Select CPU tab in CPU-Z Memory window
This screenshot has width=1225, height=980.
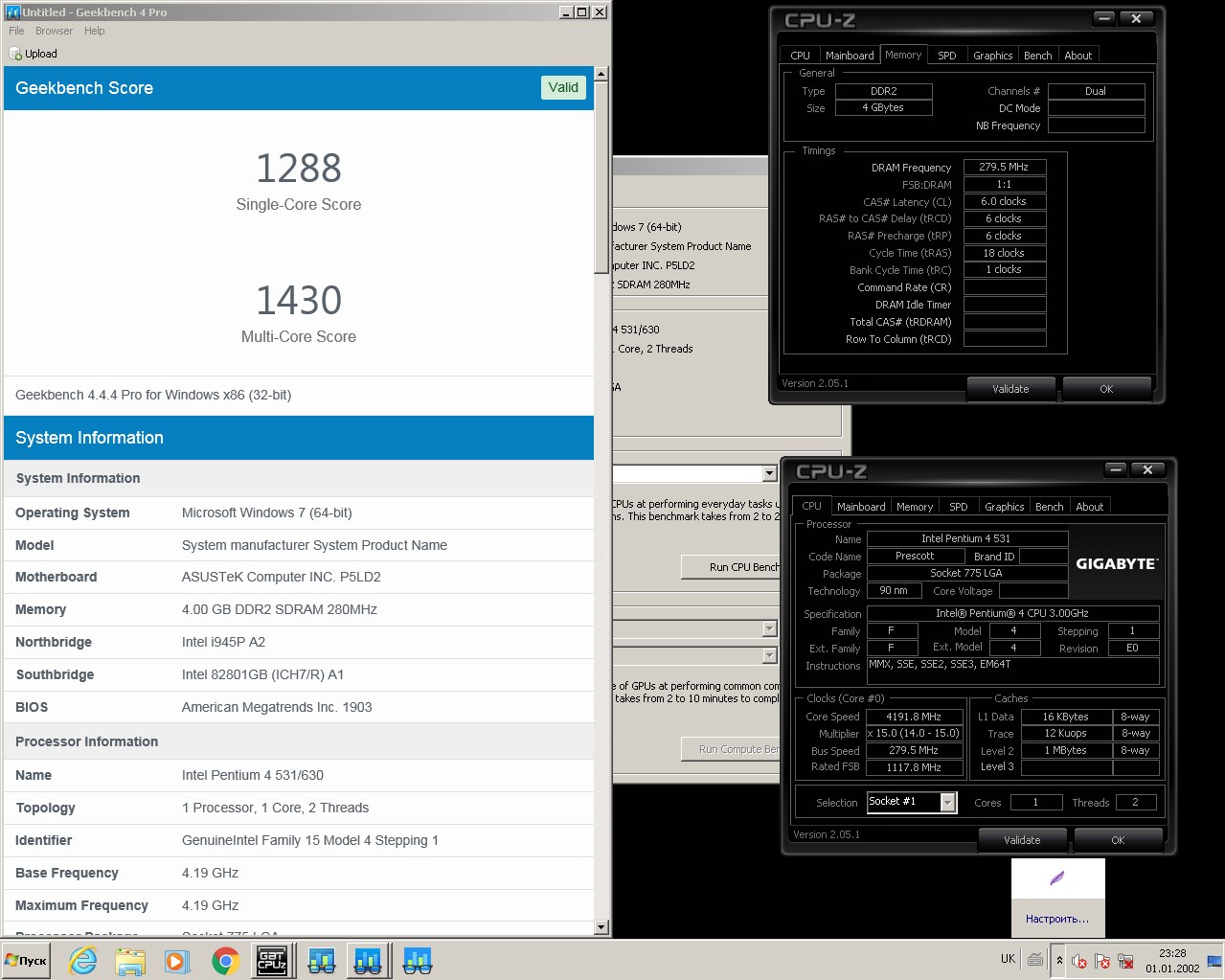tap(801, 56)
